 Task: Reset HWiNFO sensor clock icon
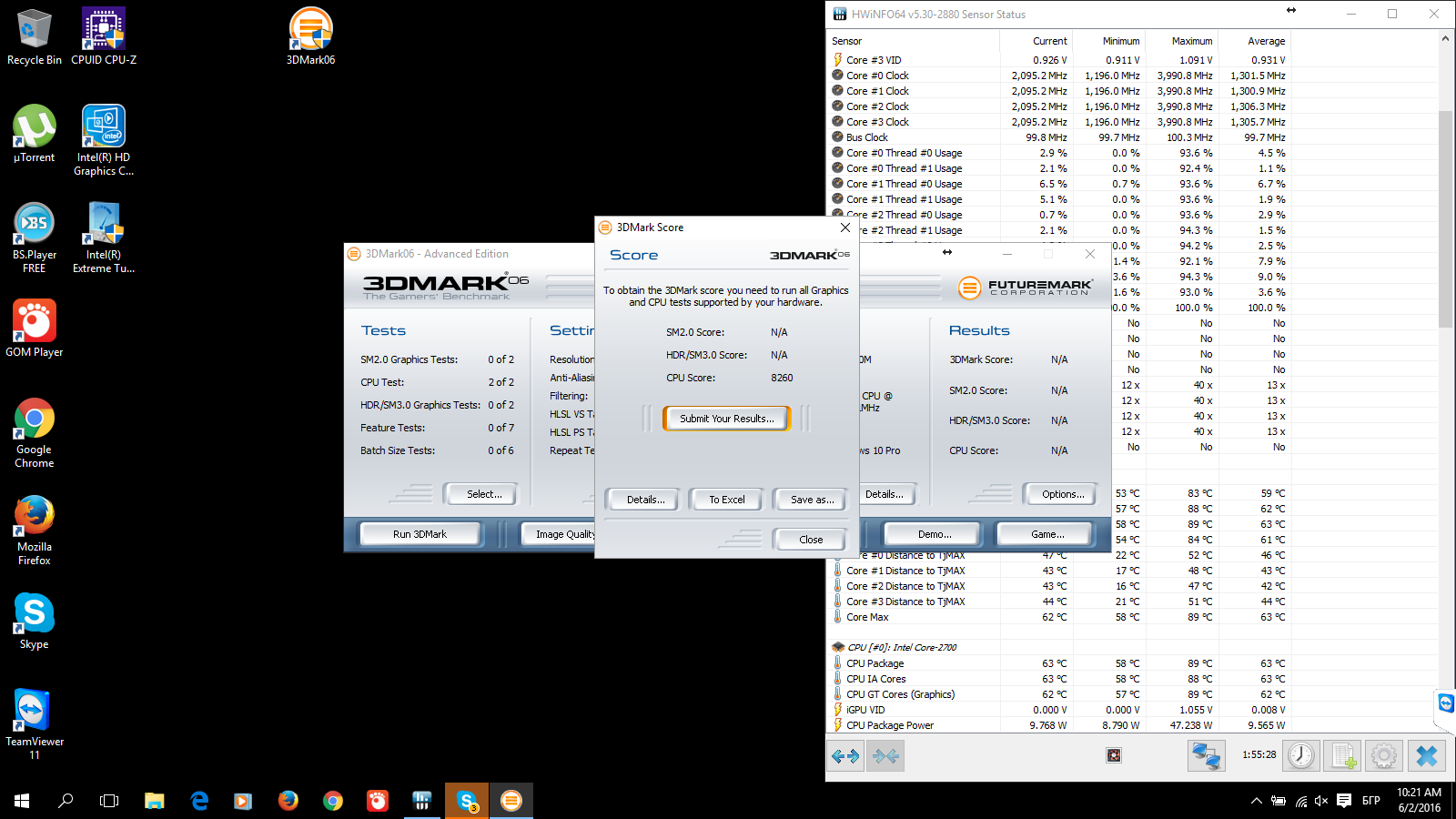coord(1301,755)
